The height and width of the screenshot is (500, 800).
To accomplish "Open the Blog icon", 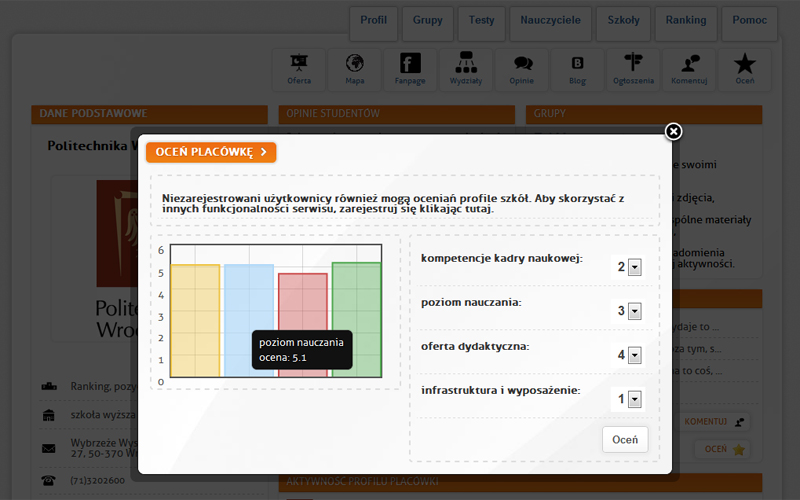I will pos(578,69).
